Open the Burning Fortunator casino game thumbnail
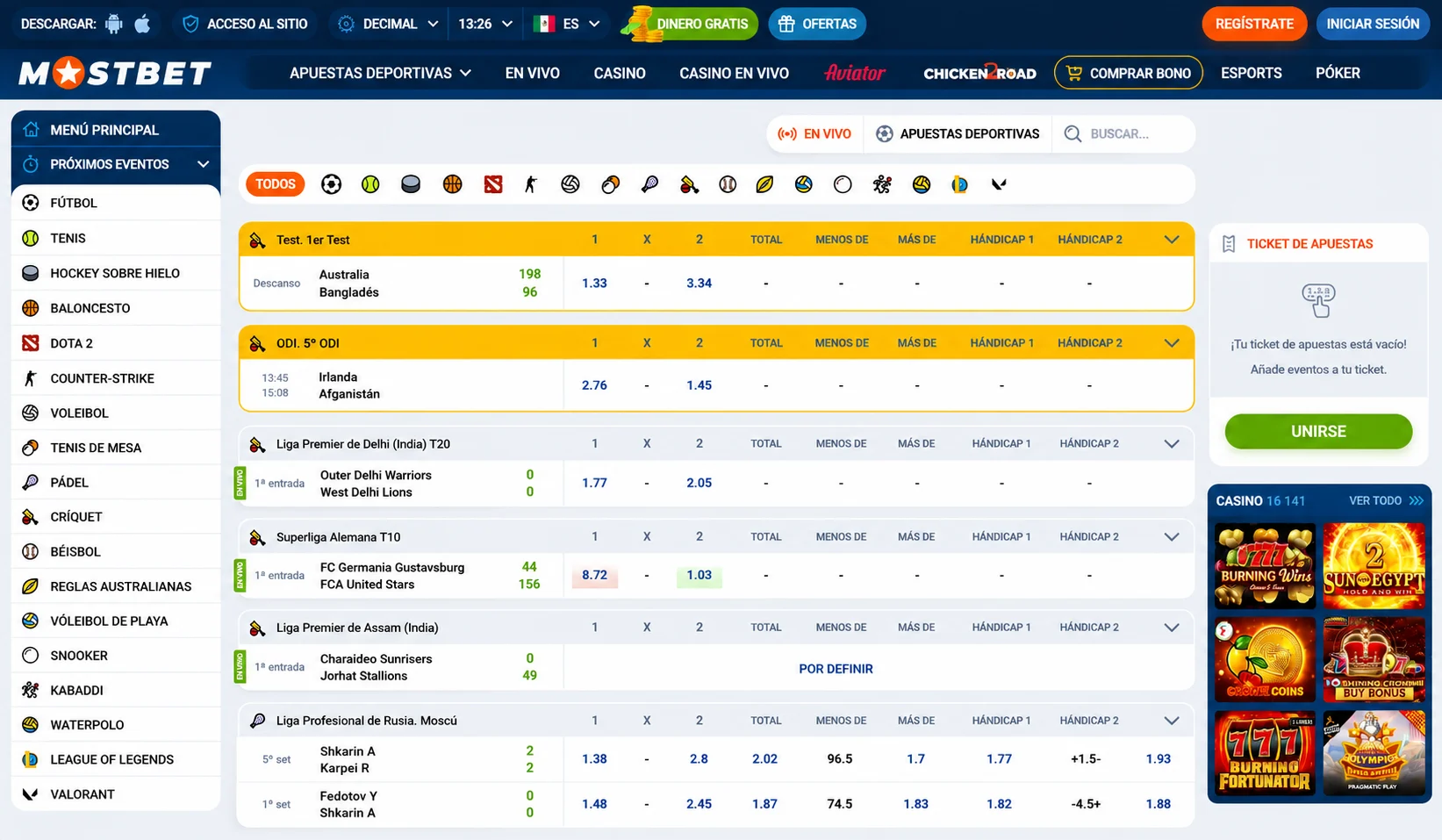This screenshot has width=1442, height=840. [x=1266, y=754]
